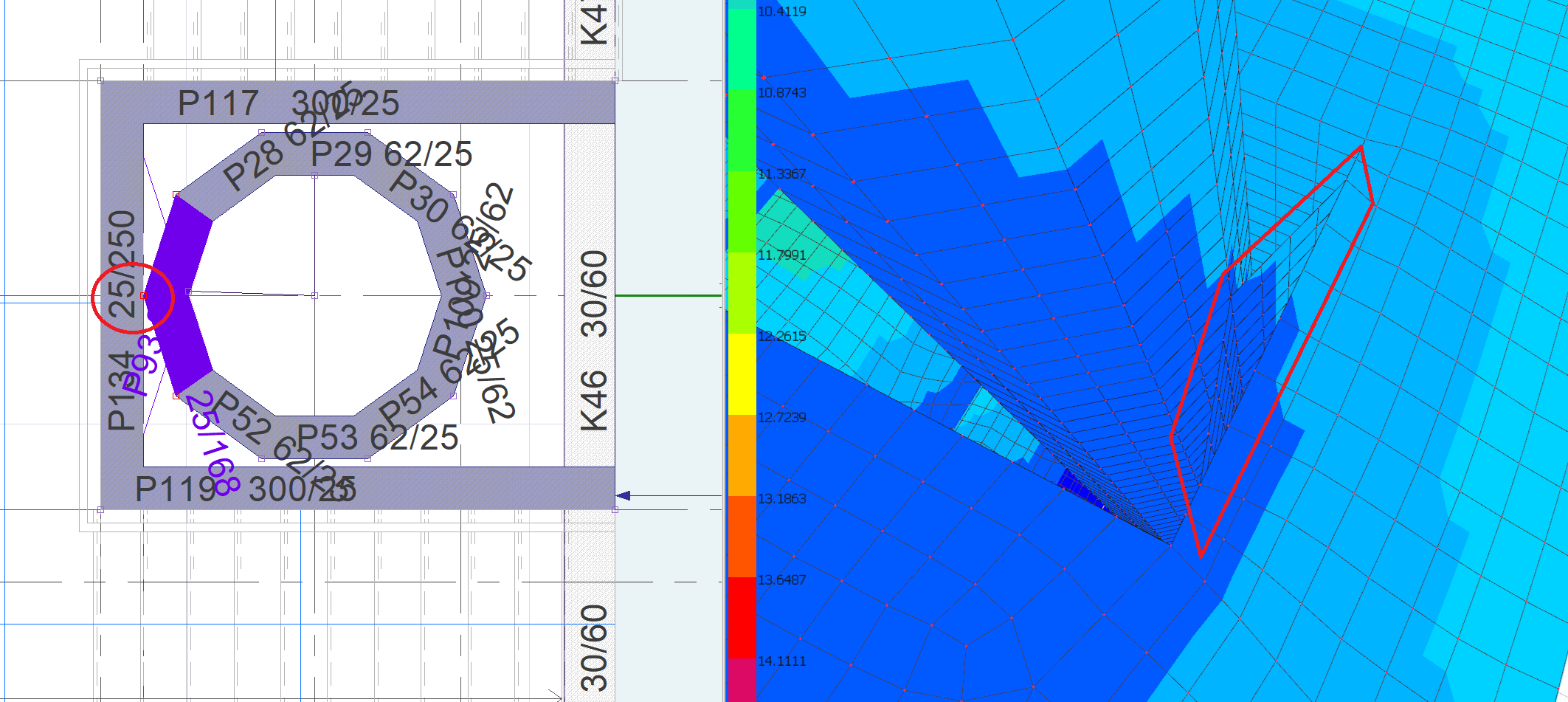The image size is (1568, 702).
Task: Select the P29 62/25 wall label
Action: pyautogui.click(x=391, y=154)
